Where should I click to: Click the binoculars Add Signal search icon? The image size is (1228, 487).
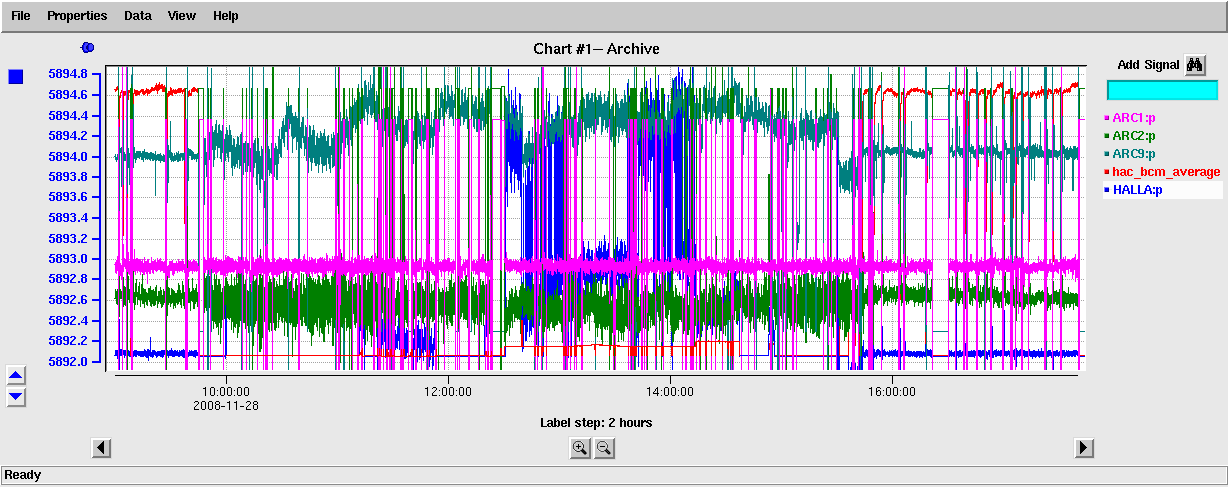(x=1195, y=65)
